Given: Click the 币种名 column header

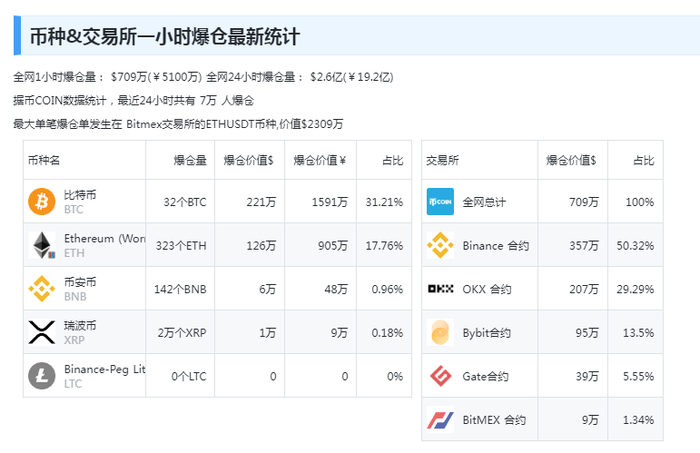Looking at the screenshot, I should coord(45,160).
